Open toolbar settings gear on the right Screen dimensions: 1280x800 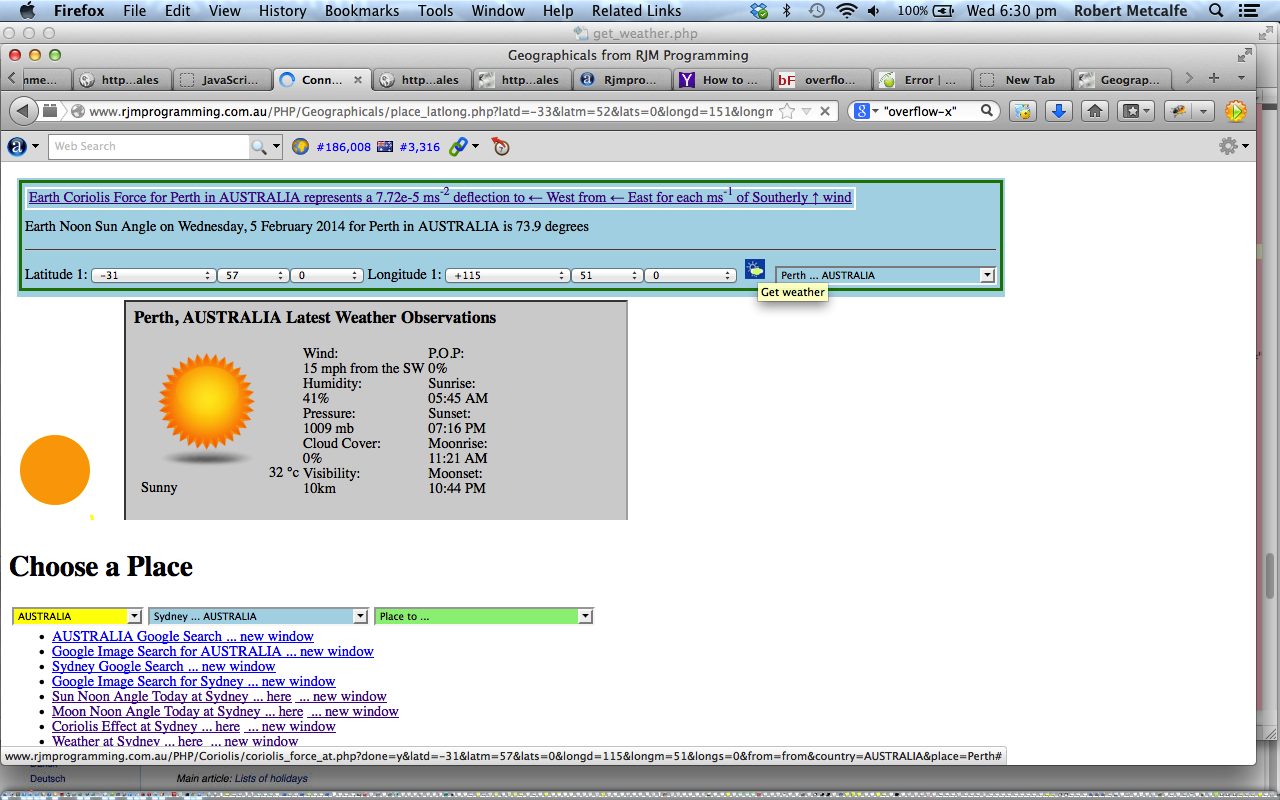pos(1233,147)
